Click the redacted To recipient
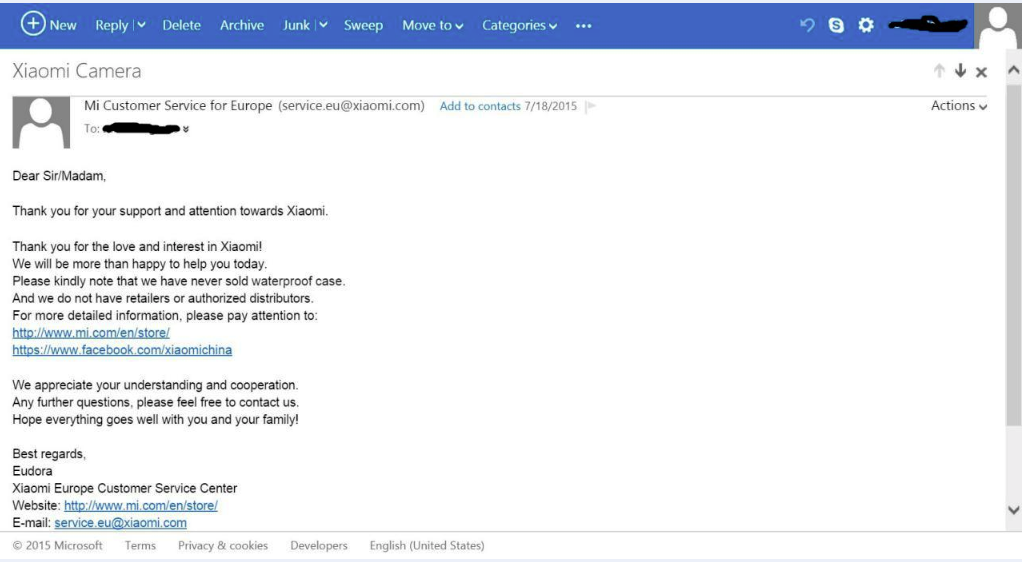Viewport: 1022px width, 562px height. coord(141,128)
